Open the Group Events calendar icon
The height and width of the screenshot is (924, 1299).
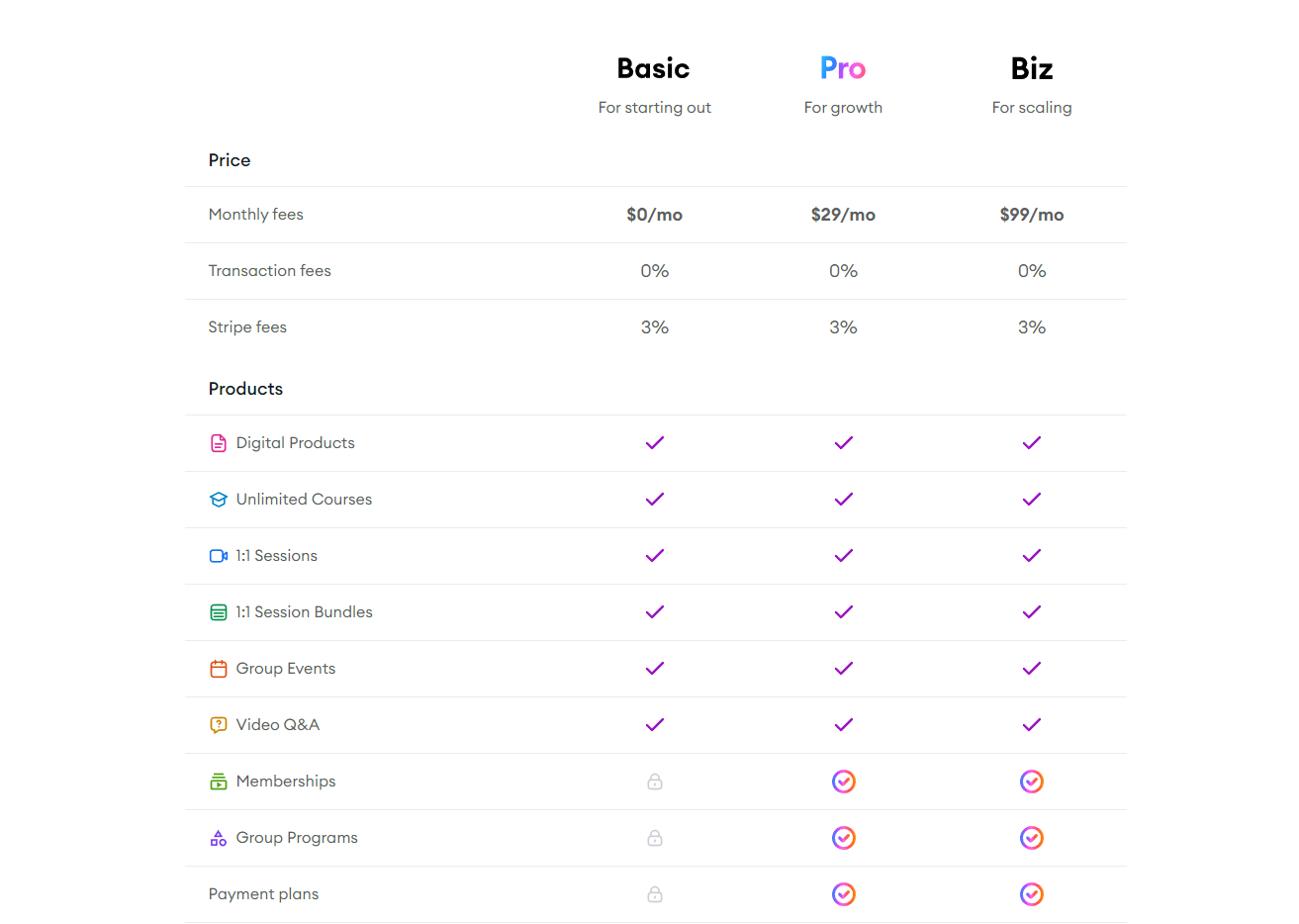click(x=218, y=668)
